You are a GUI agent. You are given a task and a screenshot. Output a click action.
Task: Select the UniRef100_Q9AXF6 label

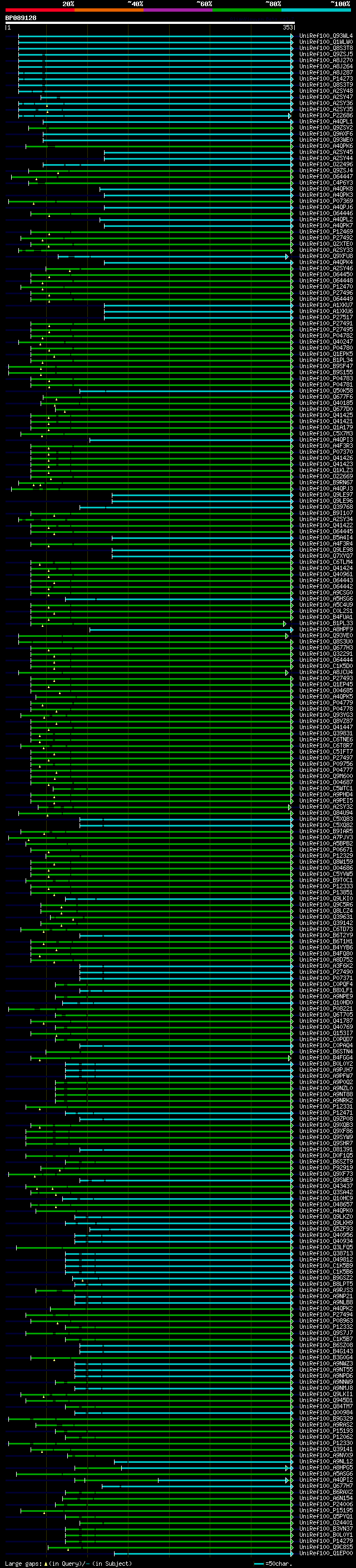[325, 134]
